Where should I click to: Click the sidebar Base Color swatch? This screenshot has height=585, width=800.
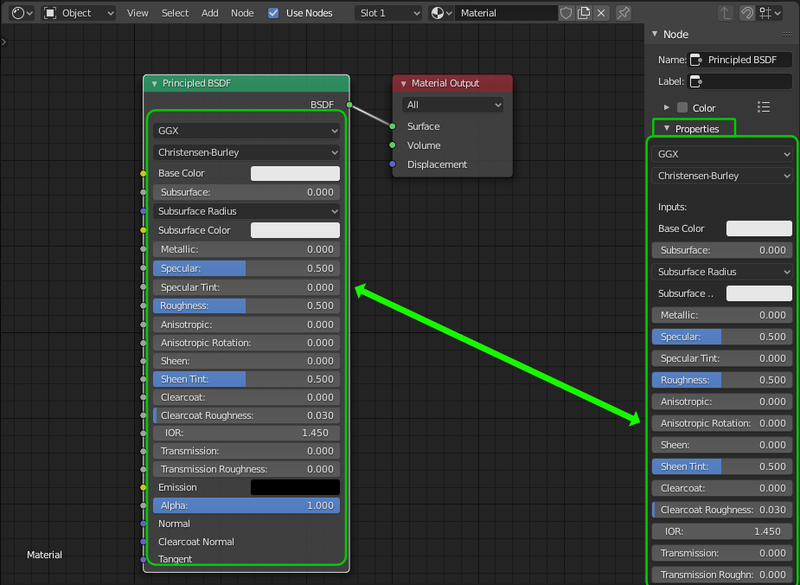tap(759, 228)
